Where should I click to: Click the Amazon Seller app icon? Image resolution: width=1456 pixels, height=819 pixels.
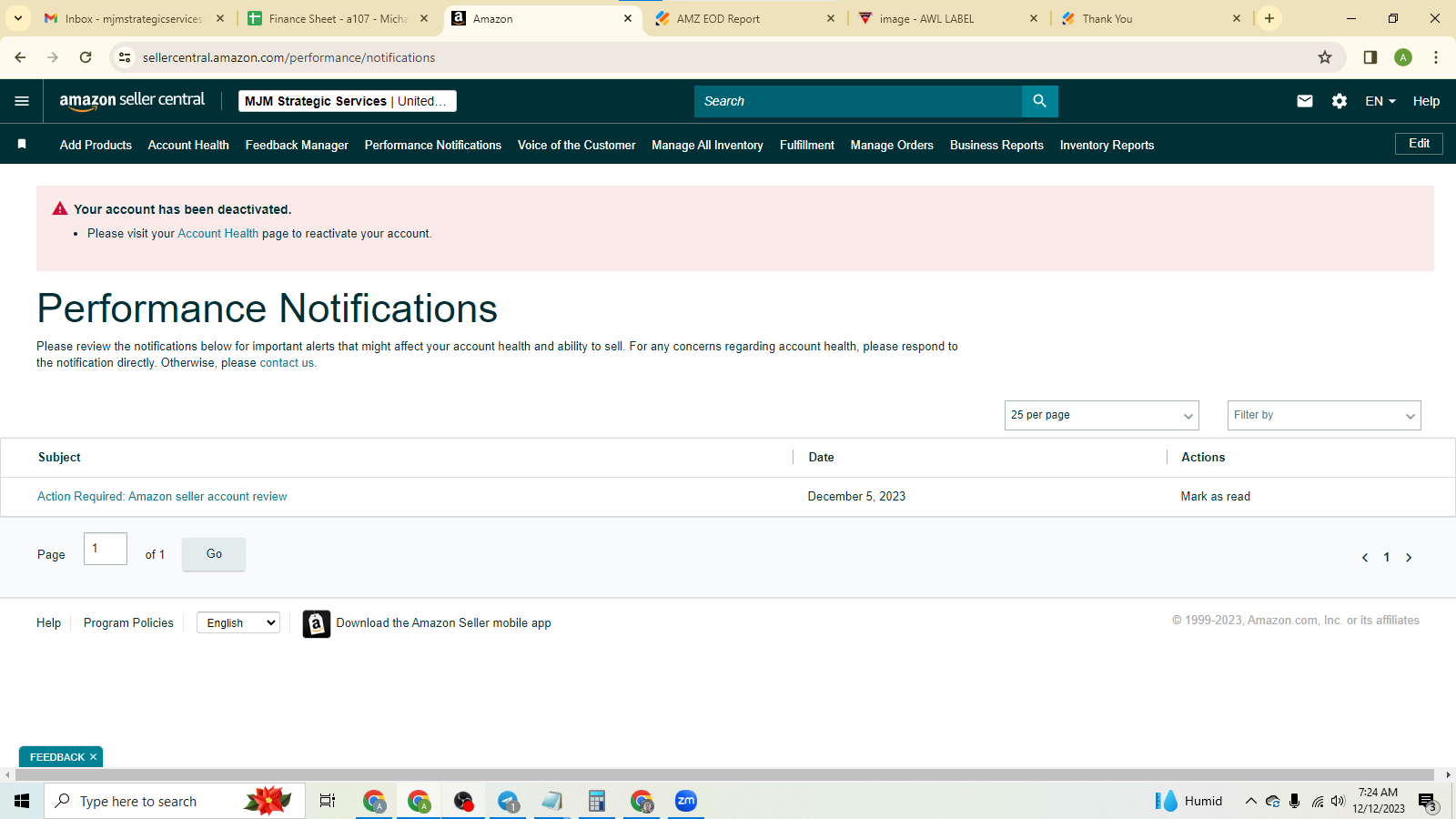(316, 623)
